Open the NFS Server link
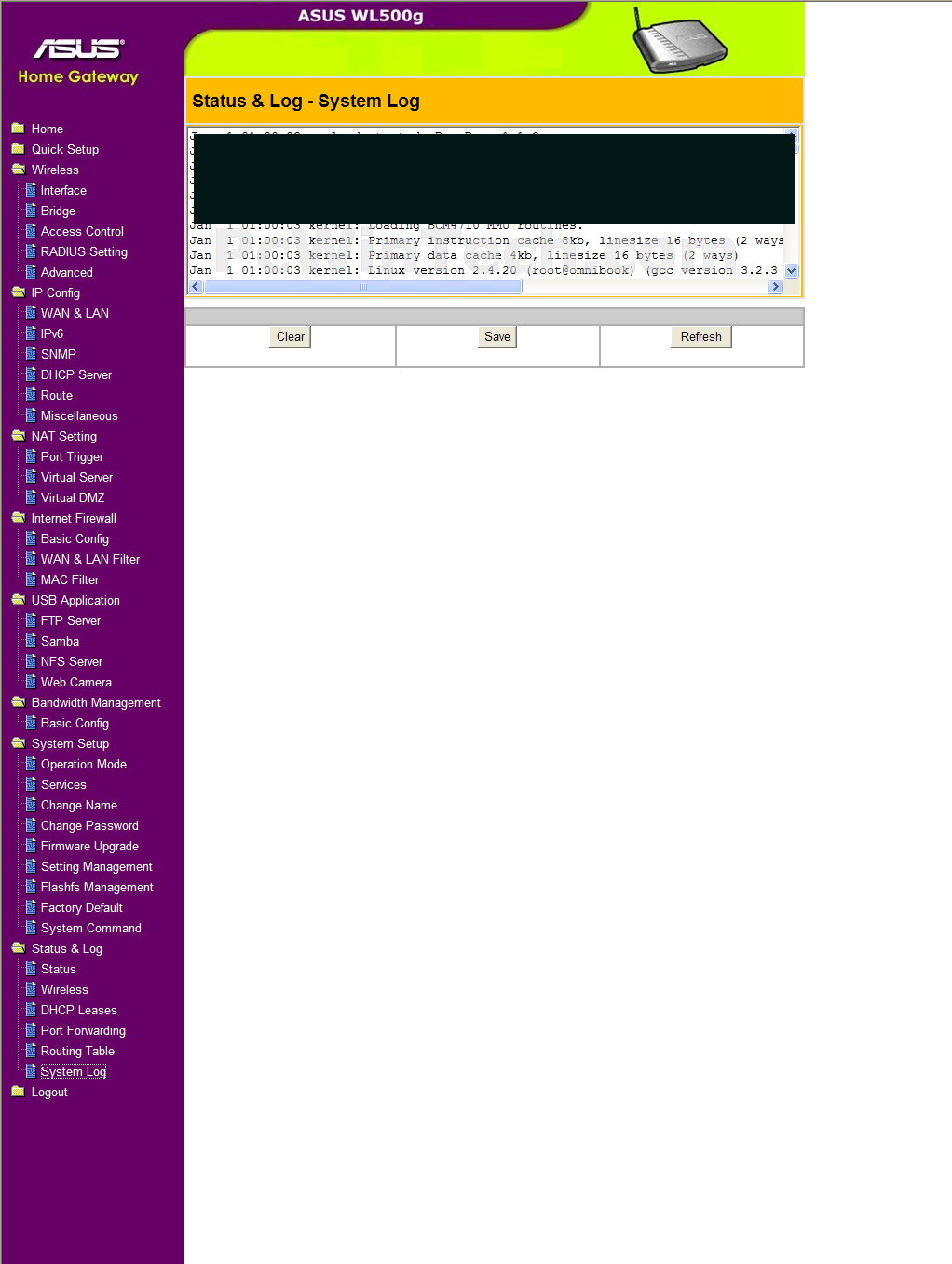The image size is (952, 1264). point(72,661)
